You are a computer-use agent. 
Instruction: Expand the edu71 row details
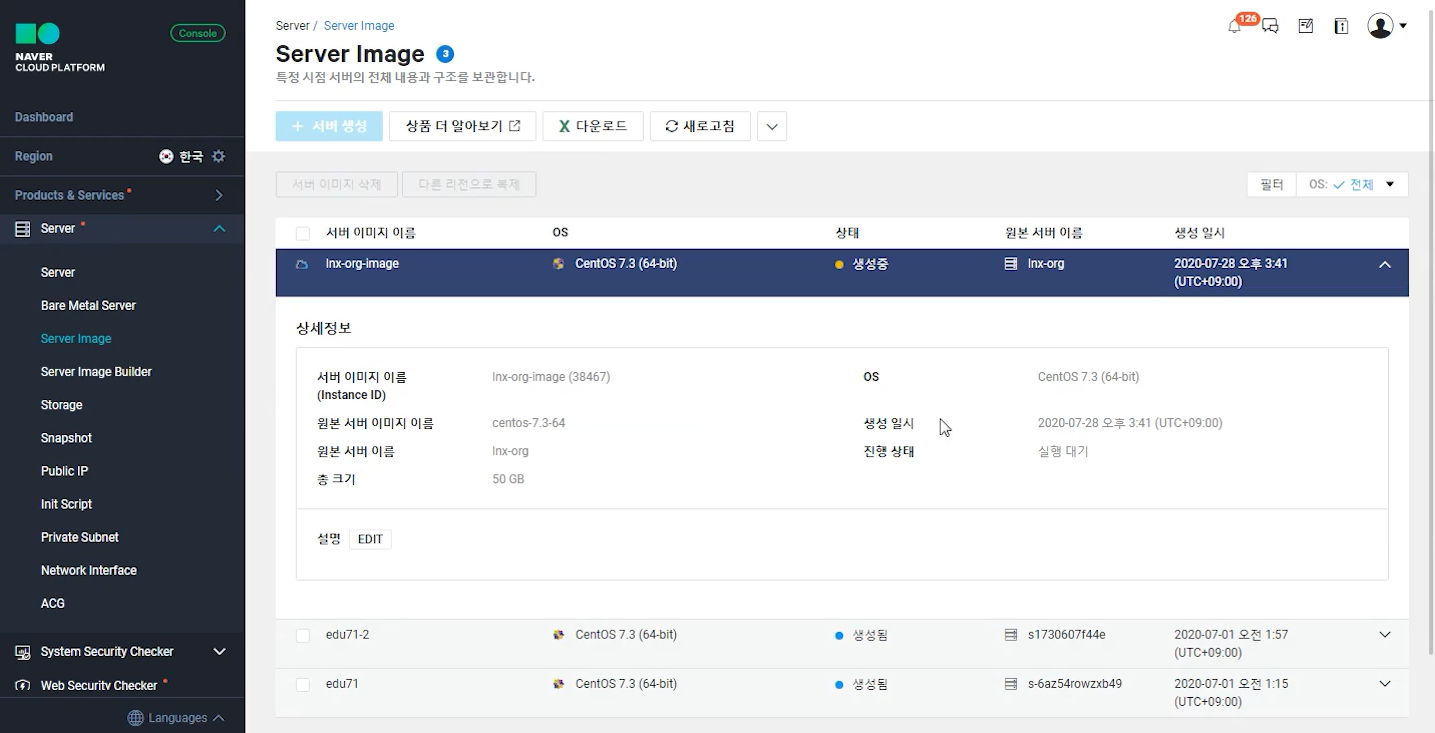pyautogui.click(x=1385, y=684)
